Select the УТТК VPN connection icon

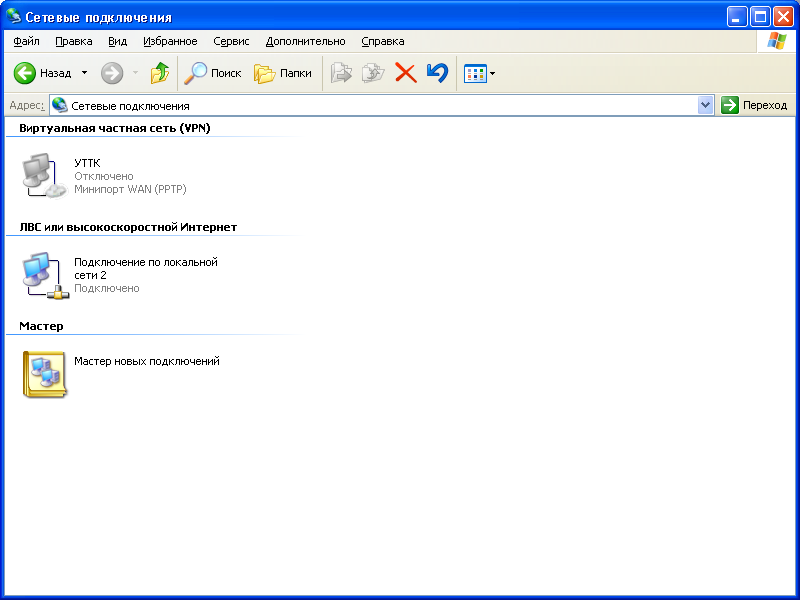[44, 176]
